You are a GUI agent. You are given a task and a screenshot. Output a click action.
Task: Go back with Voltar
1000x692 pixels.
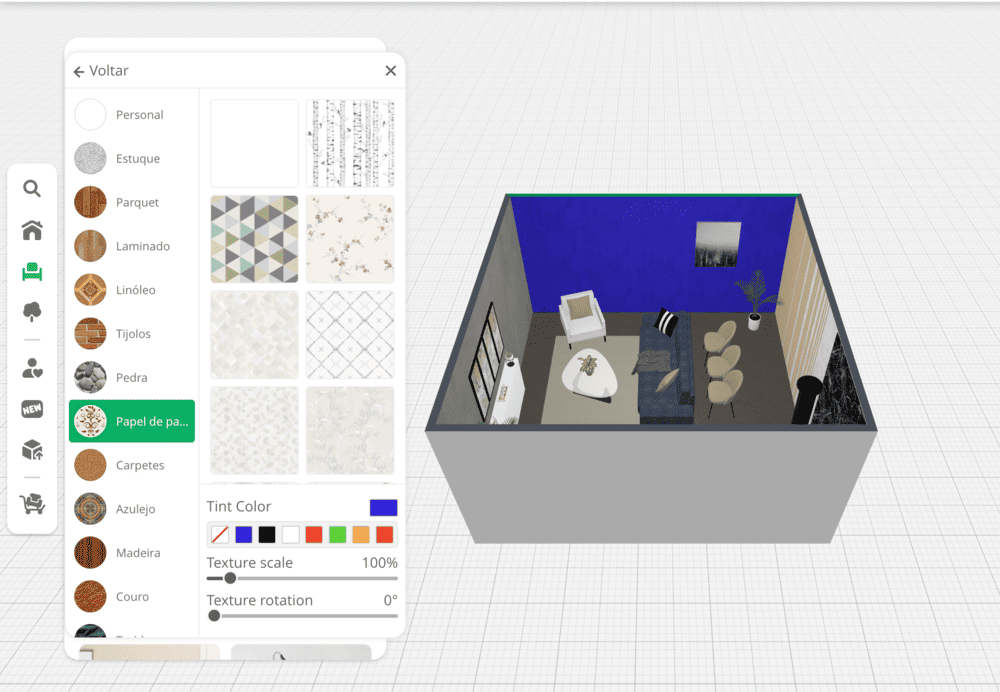pyautogui.click(x=101, y=71)
